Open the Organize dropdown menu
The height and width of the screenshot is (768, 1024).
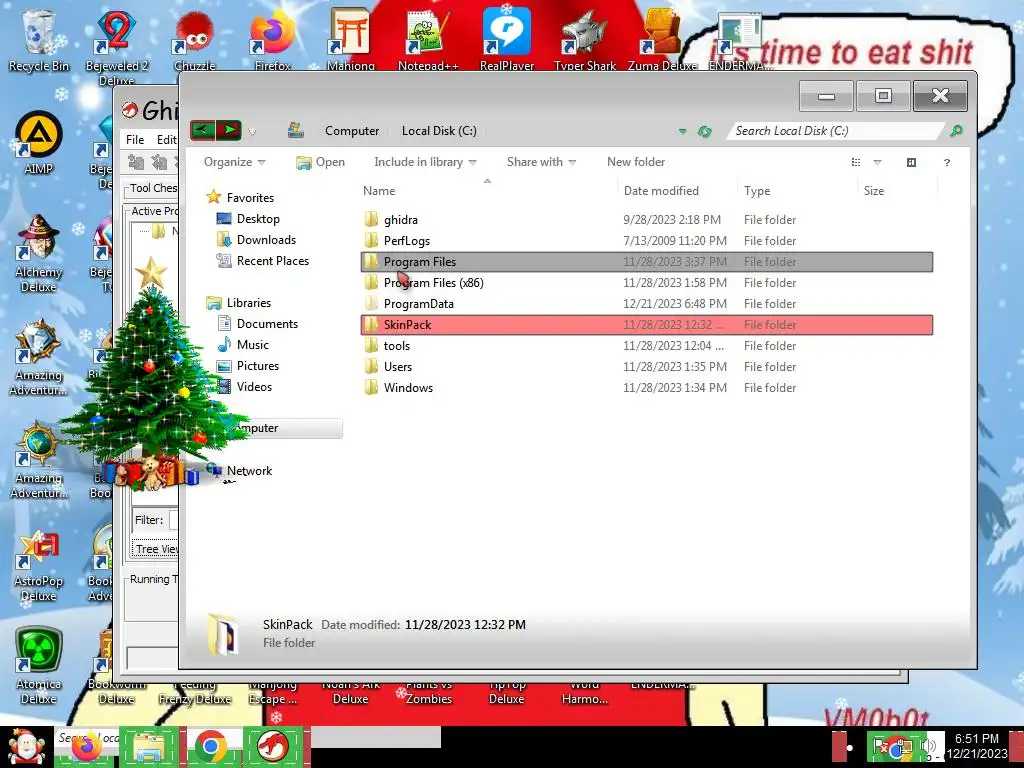(234, 162)
